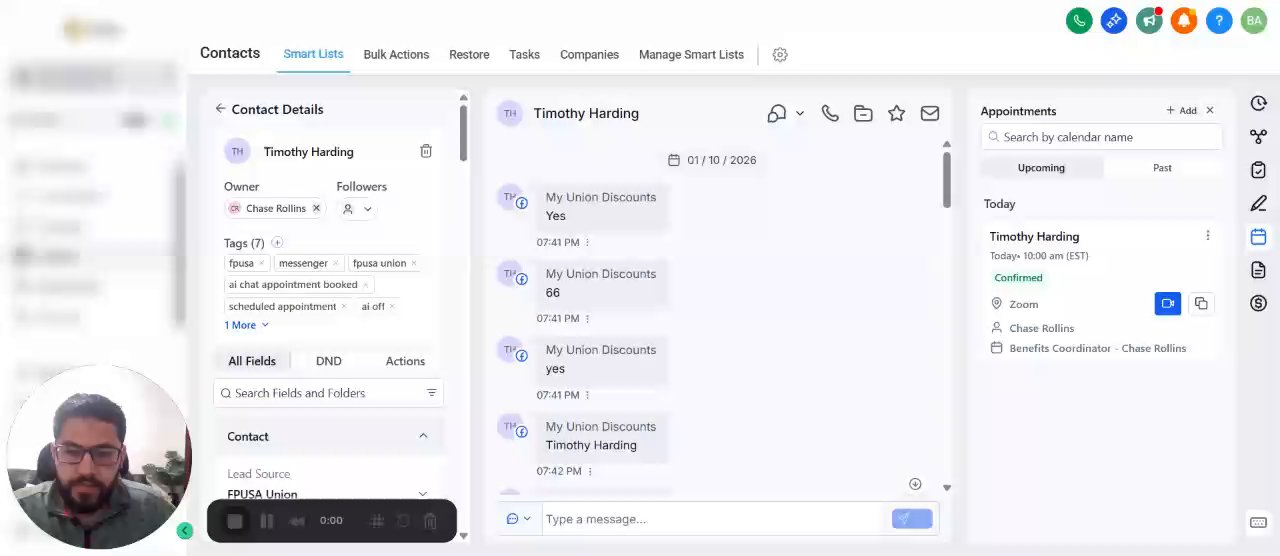This screenshot has width=1280, height=556.
Task: Open the field filter icon
Action: 432,393
